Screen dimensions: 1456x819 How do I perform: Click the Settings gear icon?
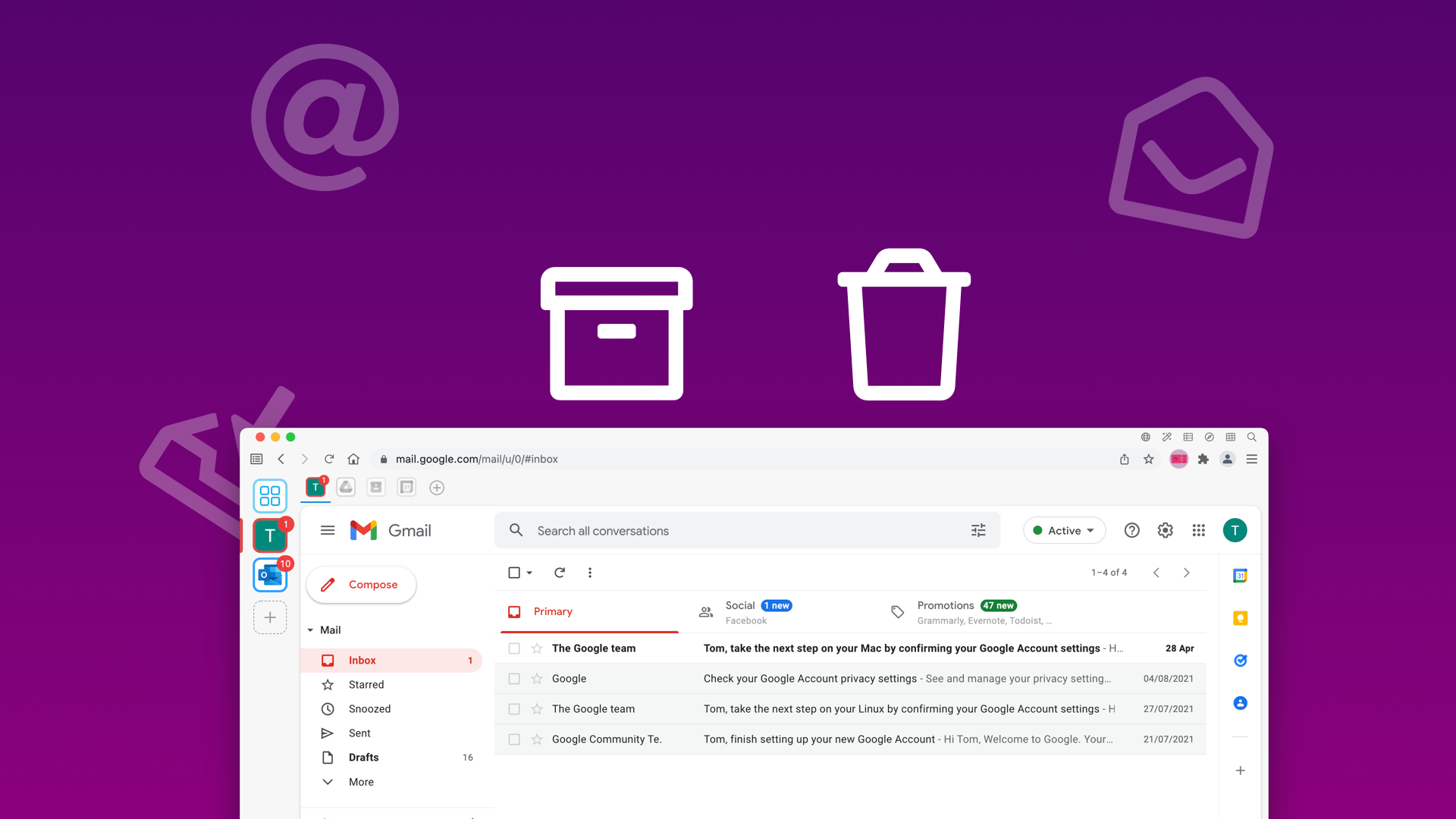click(1164, 530)
